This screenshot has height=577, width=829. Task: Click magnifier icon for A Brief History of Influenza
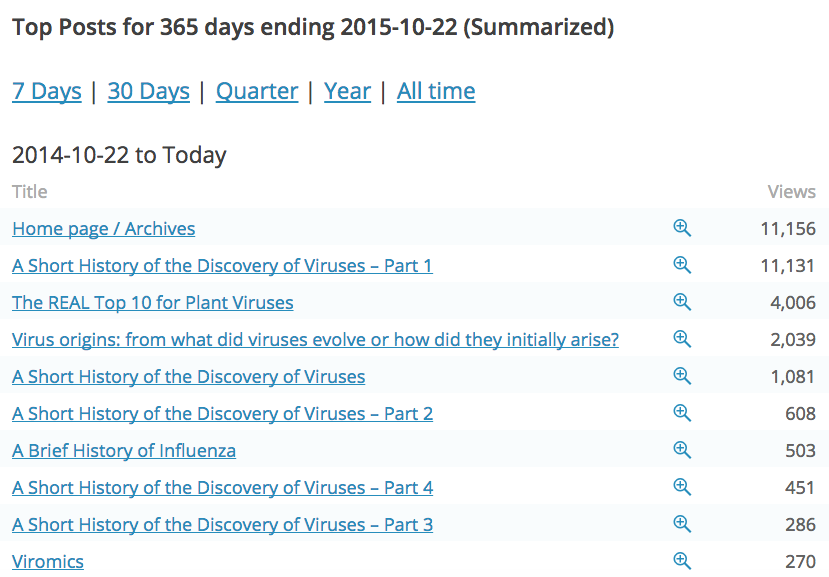tap(682, 450)
